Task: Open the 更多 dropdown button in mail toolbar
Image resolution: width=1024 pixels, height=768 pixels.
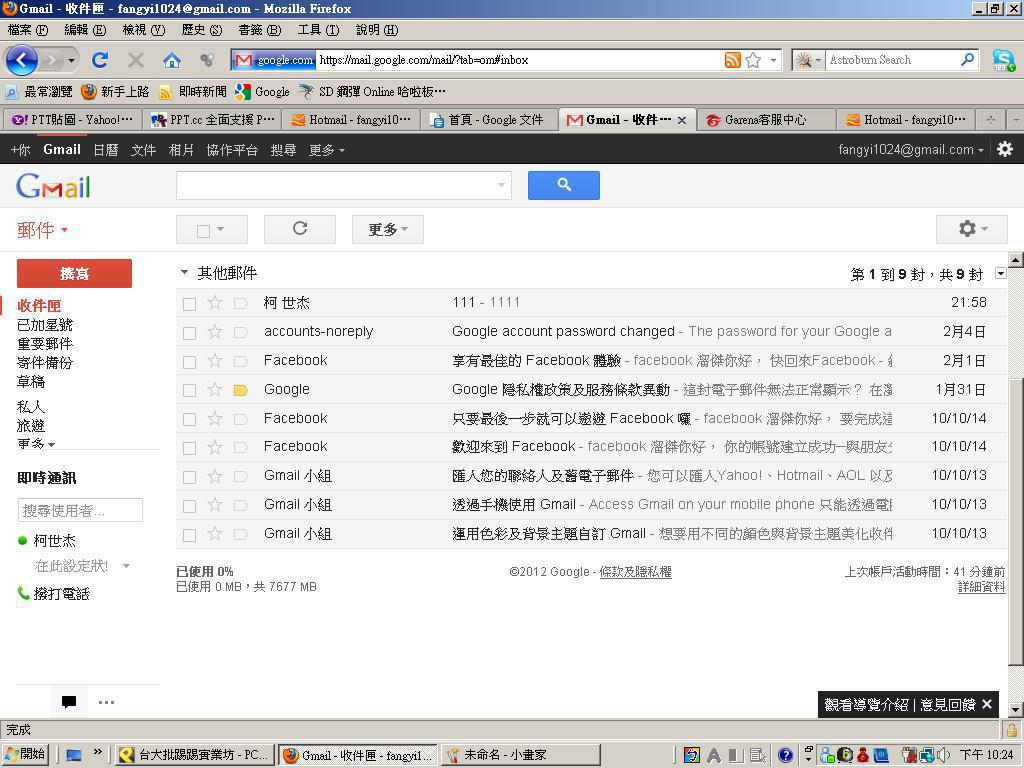Action: point(387,229)
